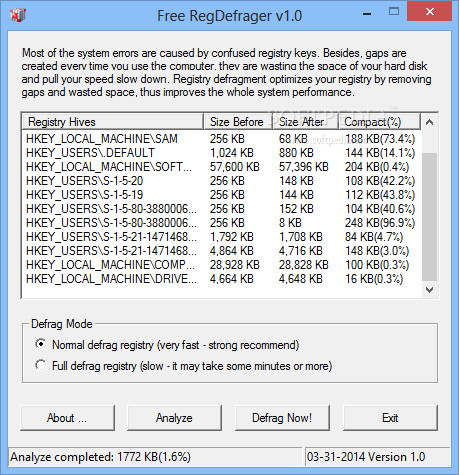
Task: Click the 28,928 KB size before value
Action: pyautogui.click(x=235, y=265)
